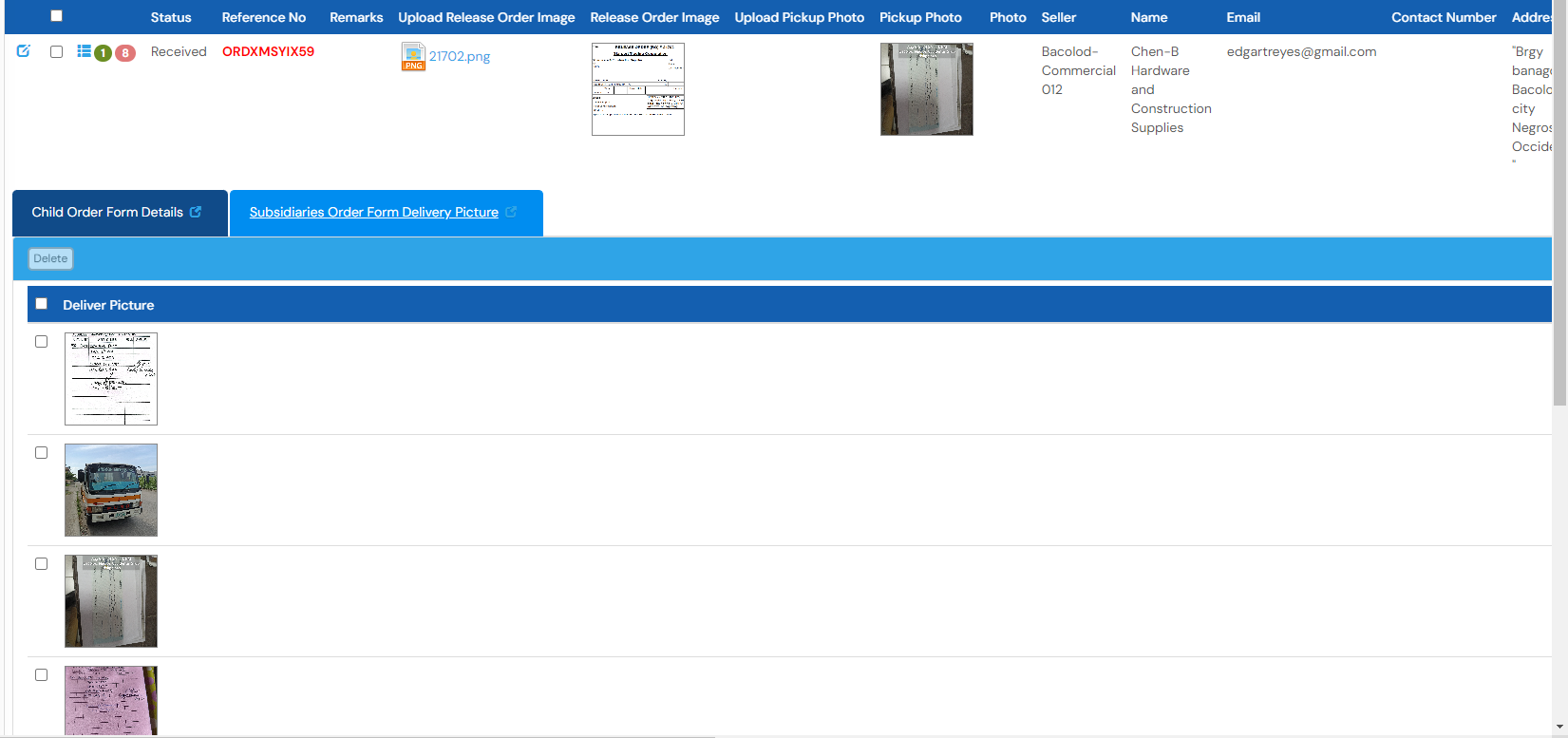This screenshot has height=738, width=1568.
Task: Click the green badge showing 1
Action: 103,53
